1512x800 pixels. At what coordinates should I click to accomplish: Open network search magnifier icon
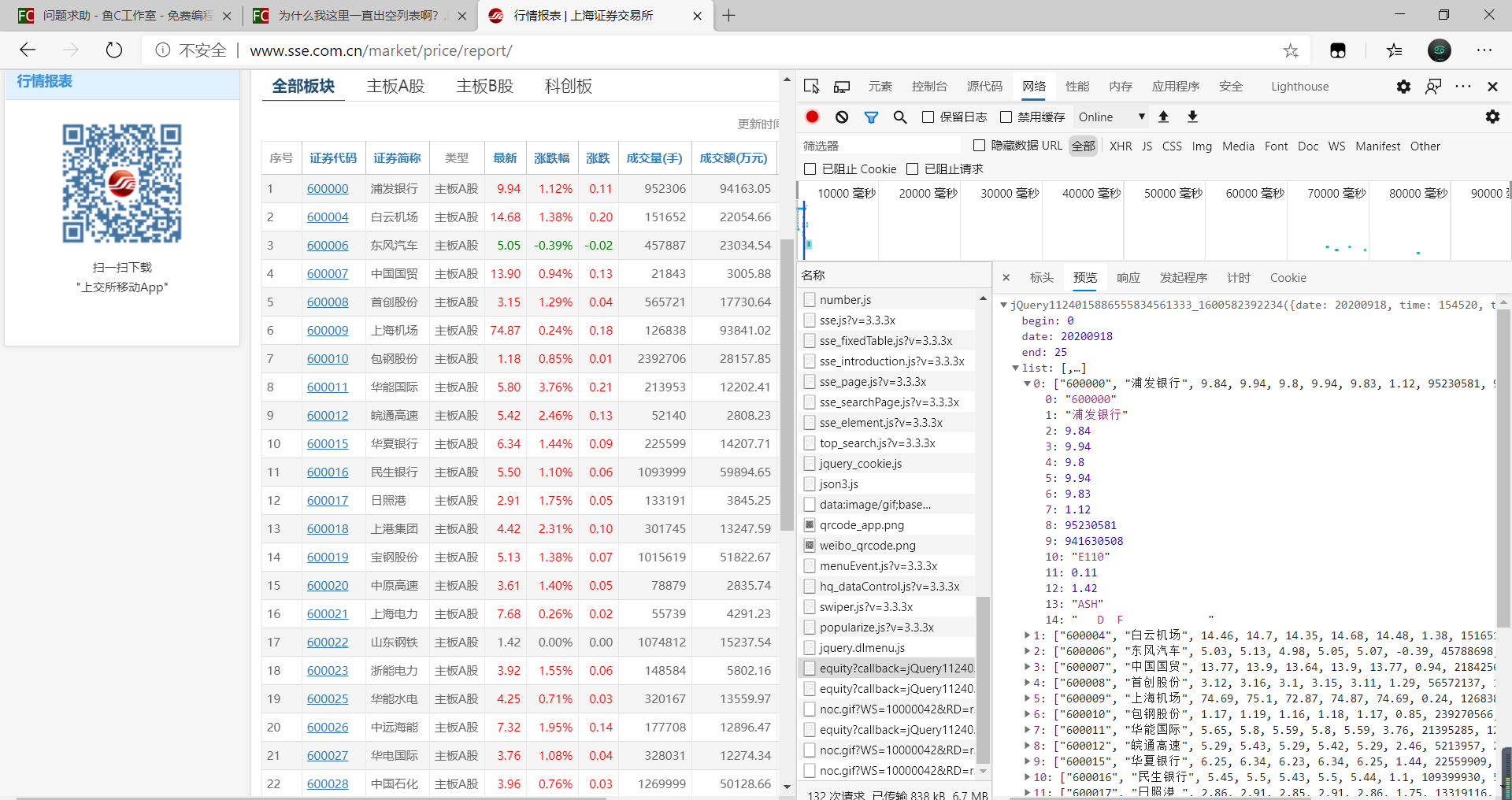pos(900,117)
